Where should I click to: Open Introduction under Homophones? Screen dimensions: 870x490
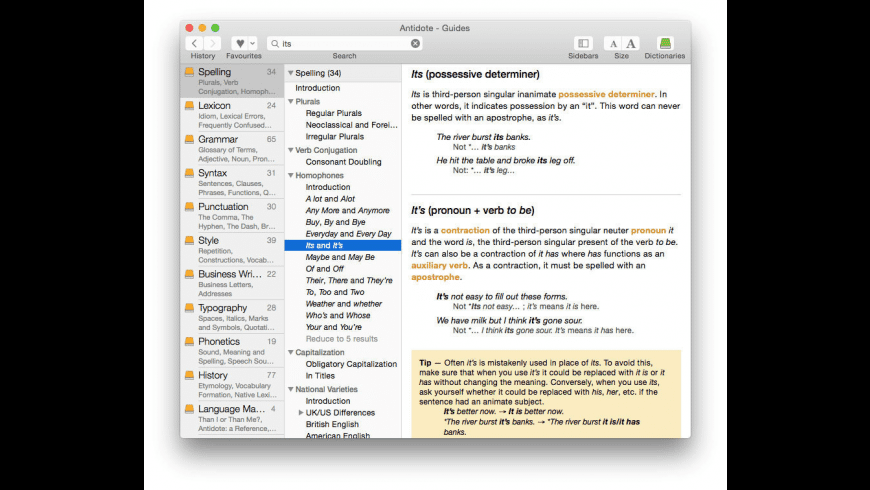tap(327, 187)
